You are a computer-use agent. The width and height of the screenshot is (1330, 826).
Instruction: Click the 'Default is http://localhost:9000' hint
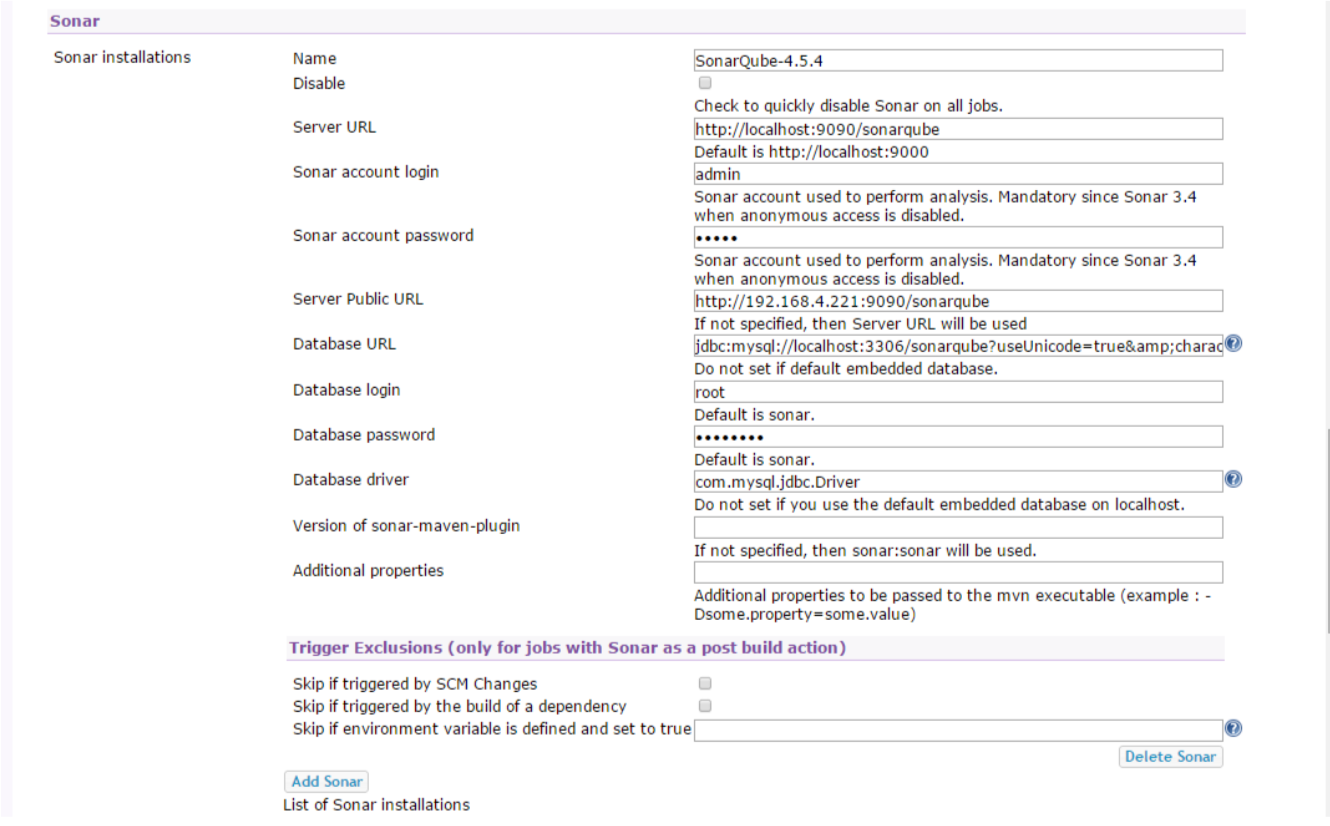tap(811, 152)
